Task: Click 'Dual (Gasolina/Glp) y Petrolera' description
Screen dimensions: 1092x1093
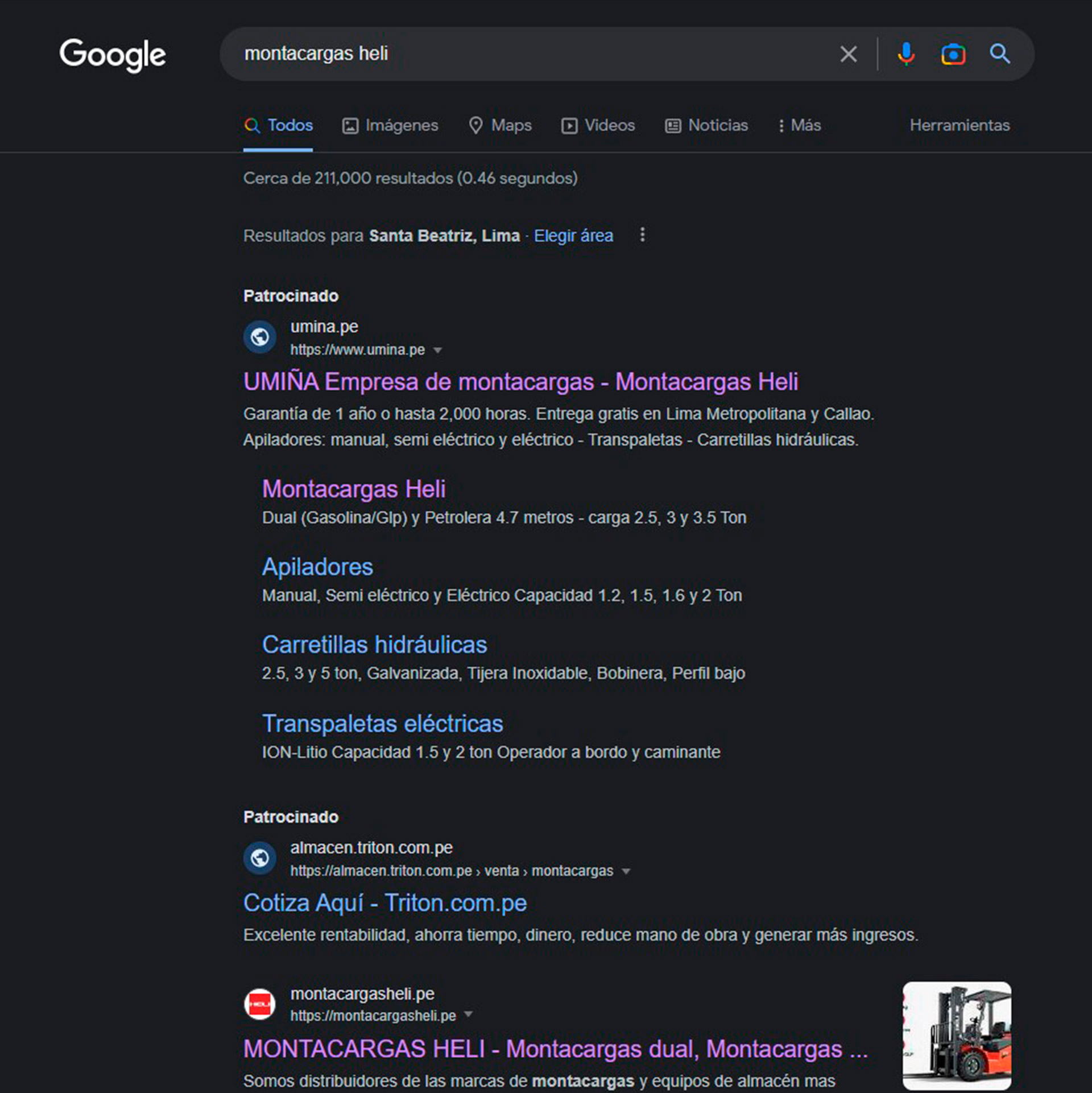Action: point(503,518)
